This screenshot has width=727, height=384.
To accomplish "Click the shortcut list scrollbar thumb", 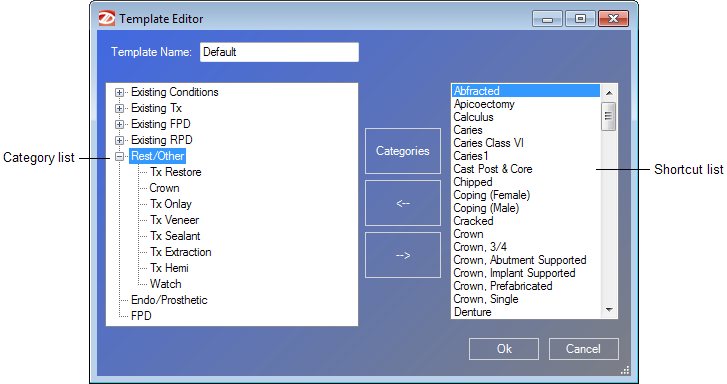I will 608,116.
